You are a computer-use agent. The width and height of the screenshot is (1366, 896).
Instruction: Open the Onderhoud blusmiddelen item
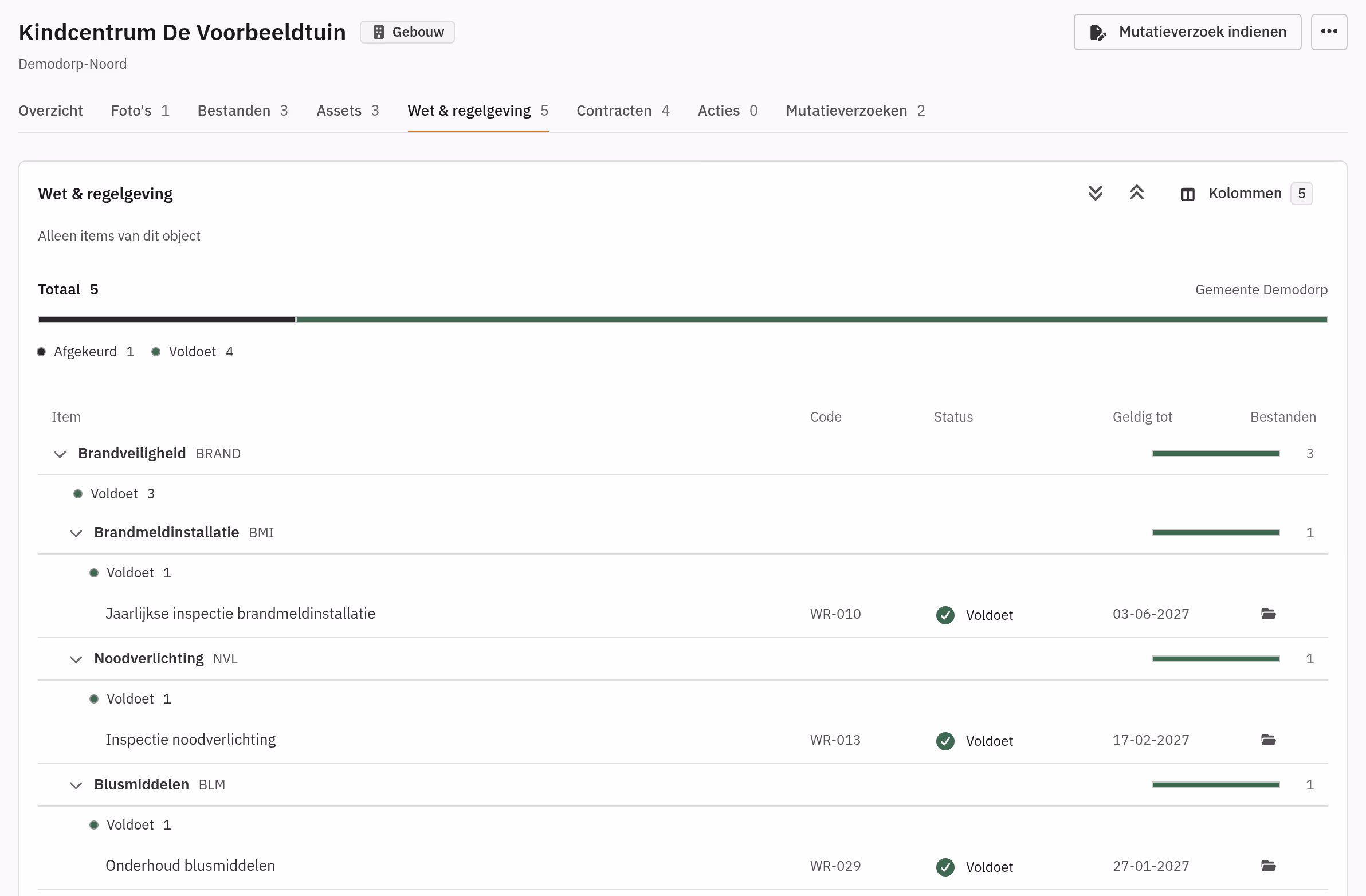[x=190, y=866]
